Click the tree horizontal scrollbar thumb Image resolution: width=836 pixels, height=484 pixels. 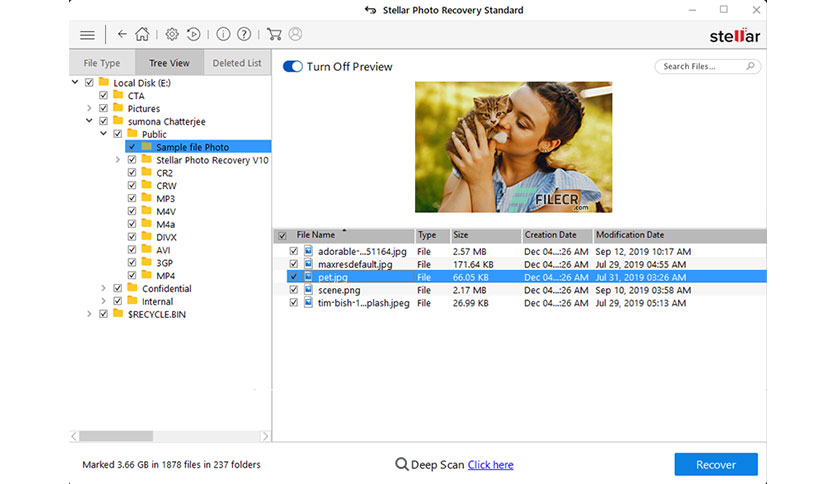[116, 436]
